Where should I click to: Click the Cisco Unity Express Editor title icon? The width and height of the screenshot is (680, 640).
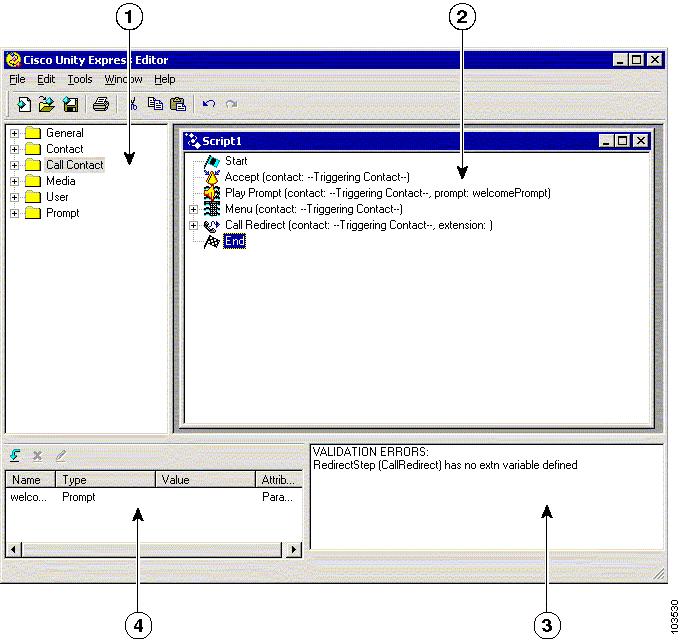pyautogui.click(x=13, y=60)
